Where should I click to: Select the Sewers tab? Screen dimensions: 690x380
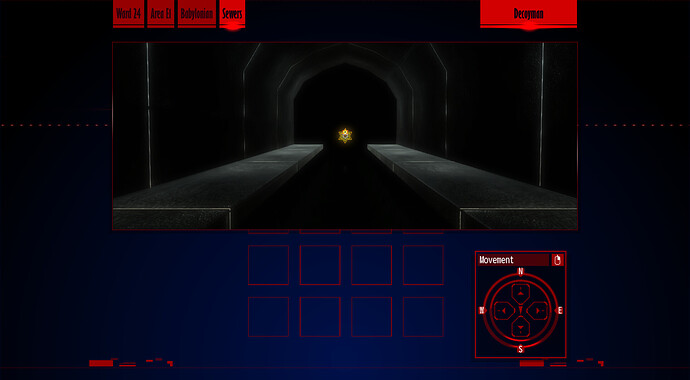pos(232,13)
